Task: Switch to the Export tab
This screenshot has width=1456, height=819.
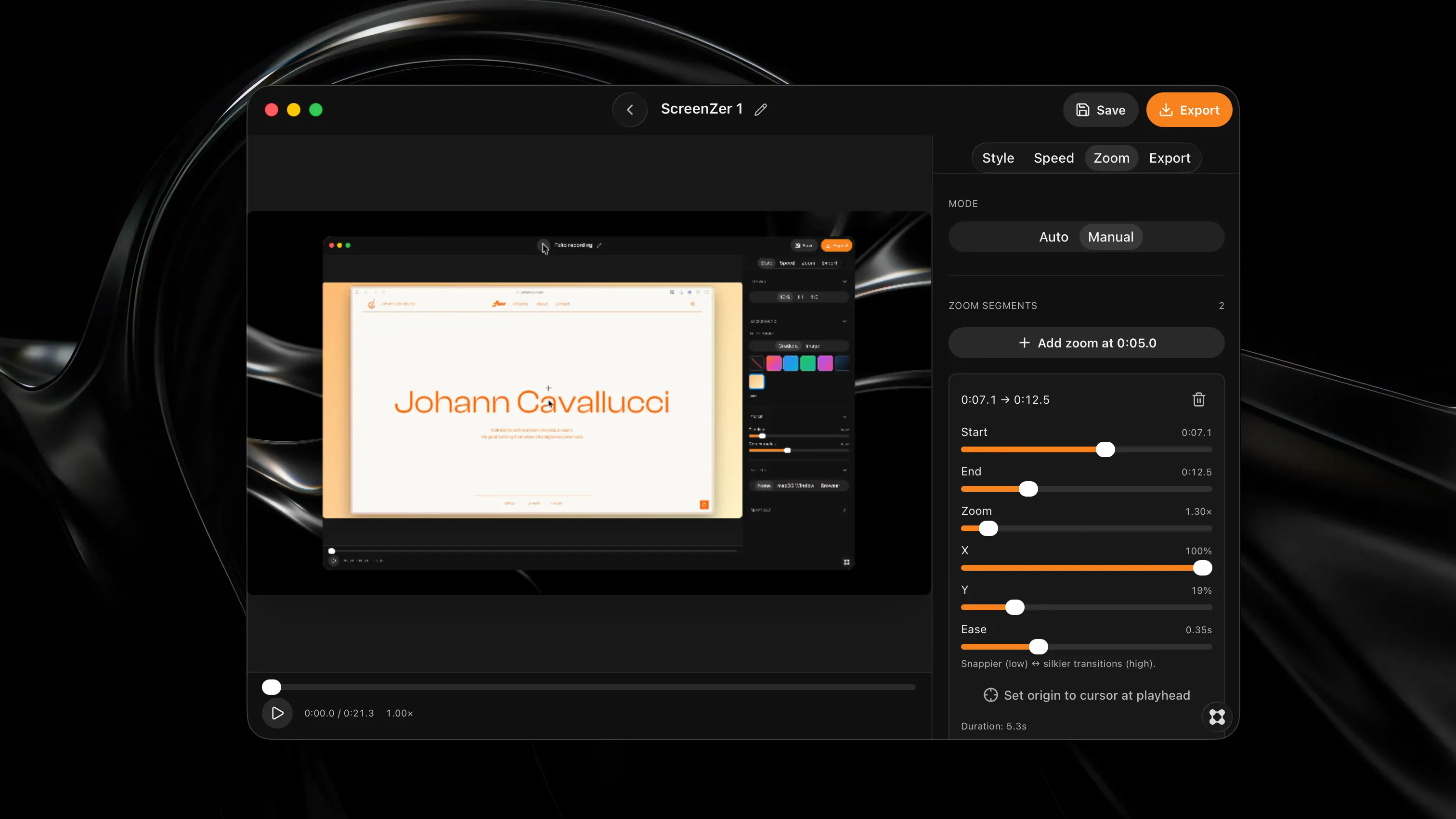Action: (x=1170, y=158)
